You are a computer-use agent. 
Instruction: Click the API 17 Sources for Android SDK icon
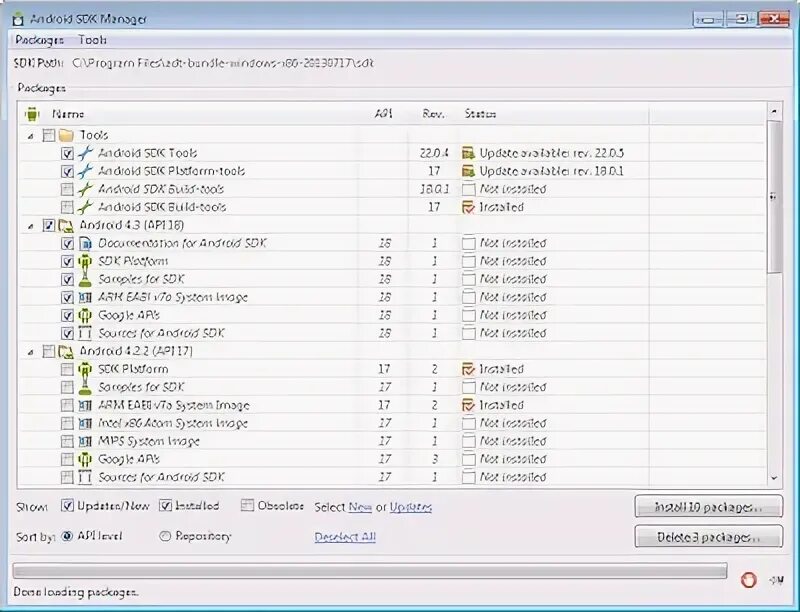click(85, 477)
